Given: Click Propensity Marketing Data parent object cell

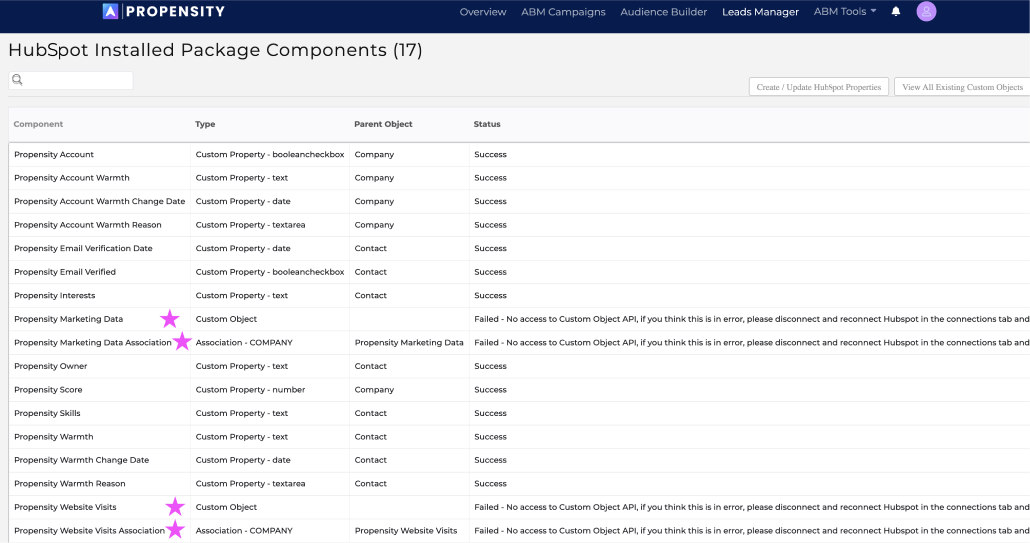Looking at the screenshot, I should click(409, 343).
